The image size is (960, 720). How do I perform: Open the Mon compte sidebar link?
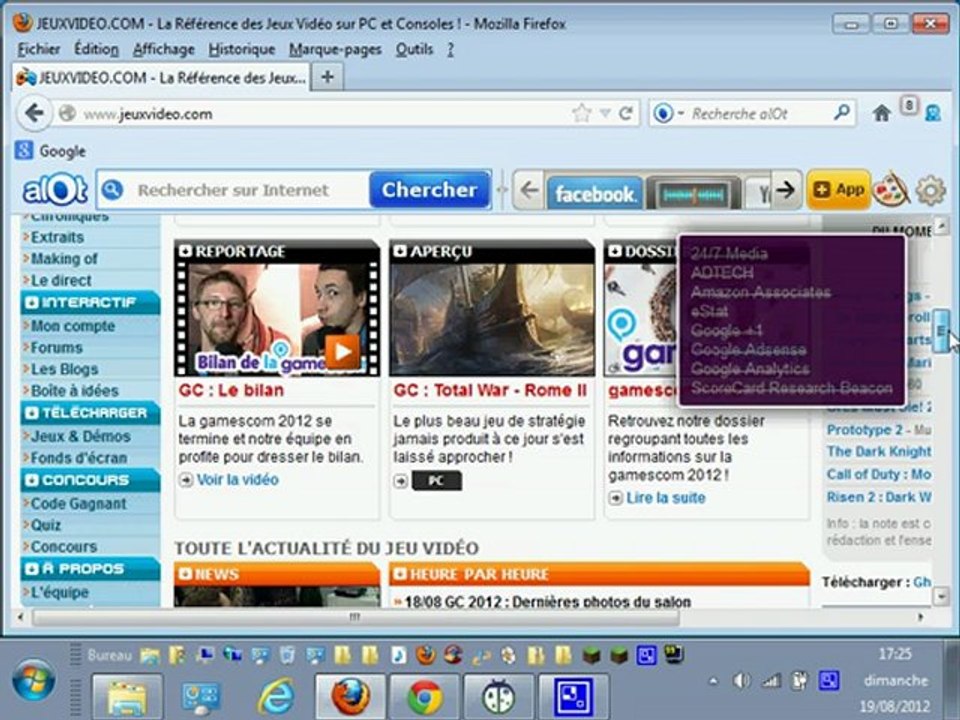(72, 326)
